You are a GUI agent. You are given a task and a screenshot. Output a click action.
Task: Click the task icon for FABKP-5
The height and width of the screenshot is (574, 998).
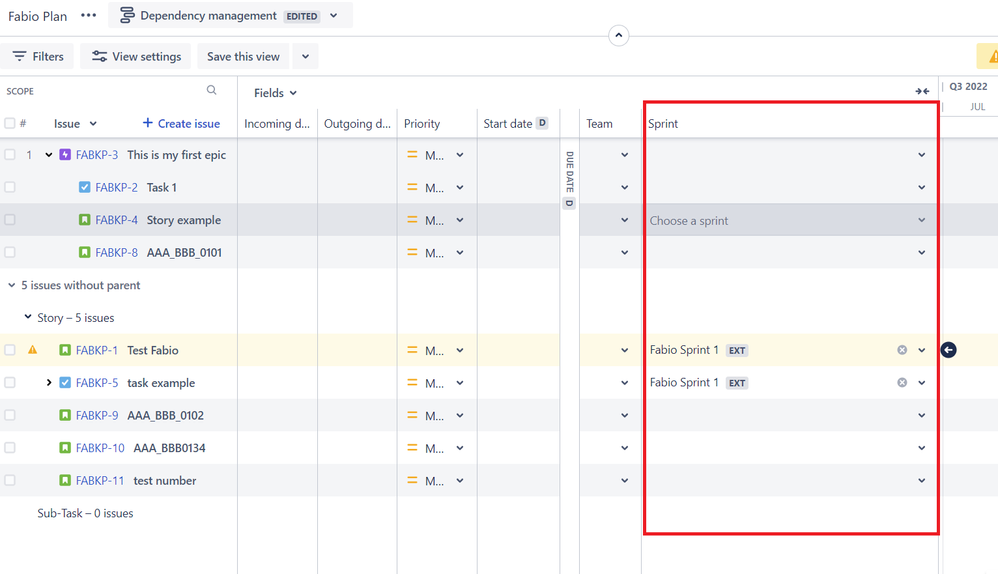(x=65, y=382)
